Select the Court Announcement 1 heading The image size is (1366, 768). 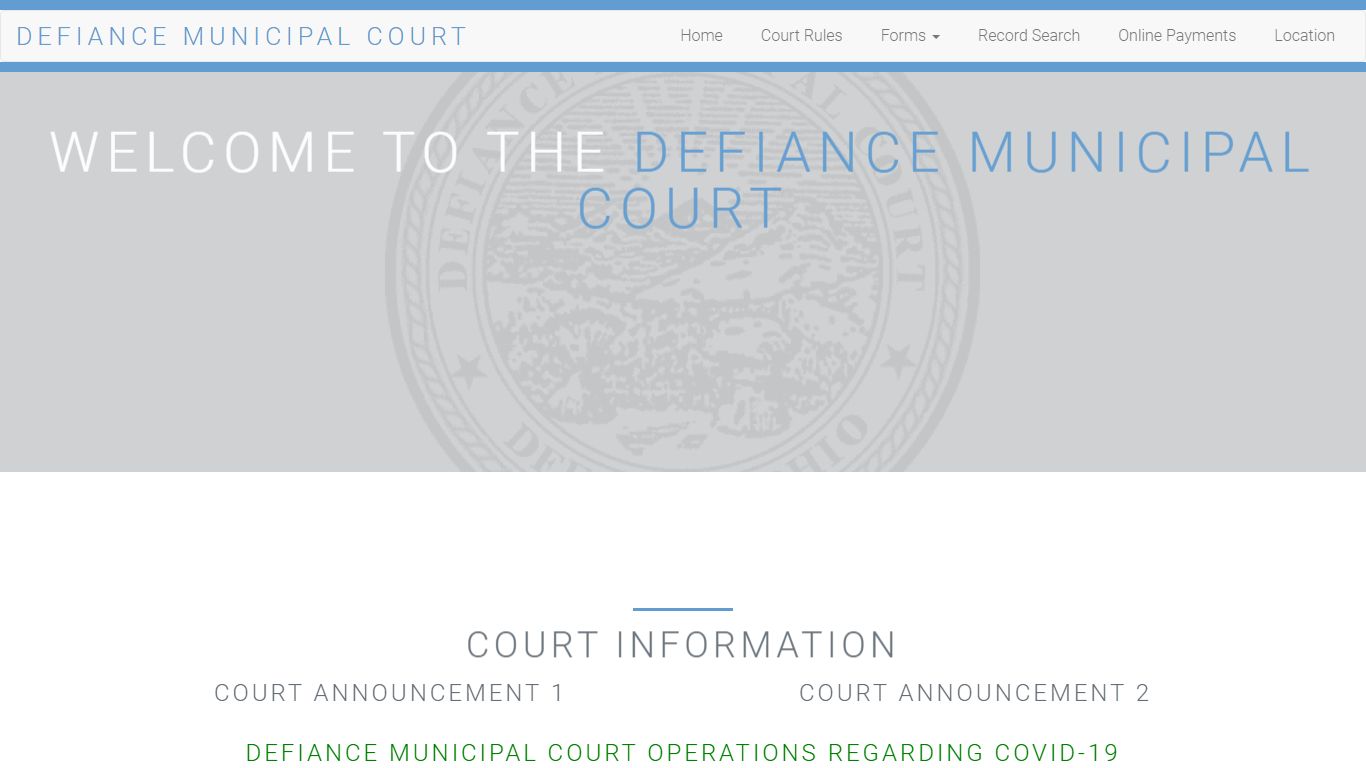[x=390, y=693]
